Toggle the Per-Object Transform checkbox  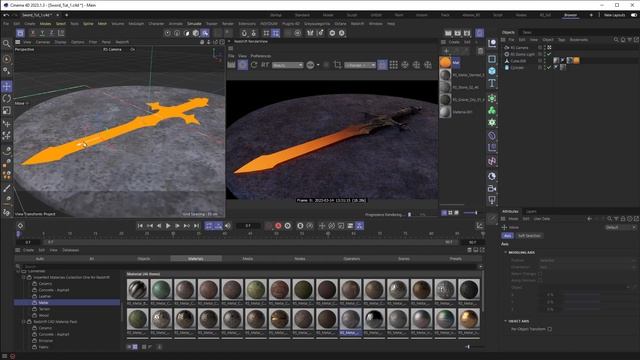pyautogui.click(x=550, y=329)
